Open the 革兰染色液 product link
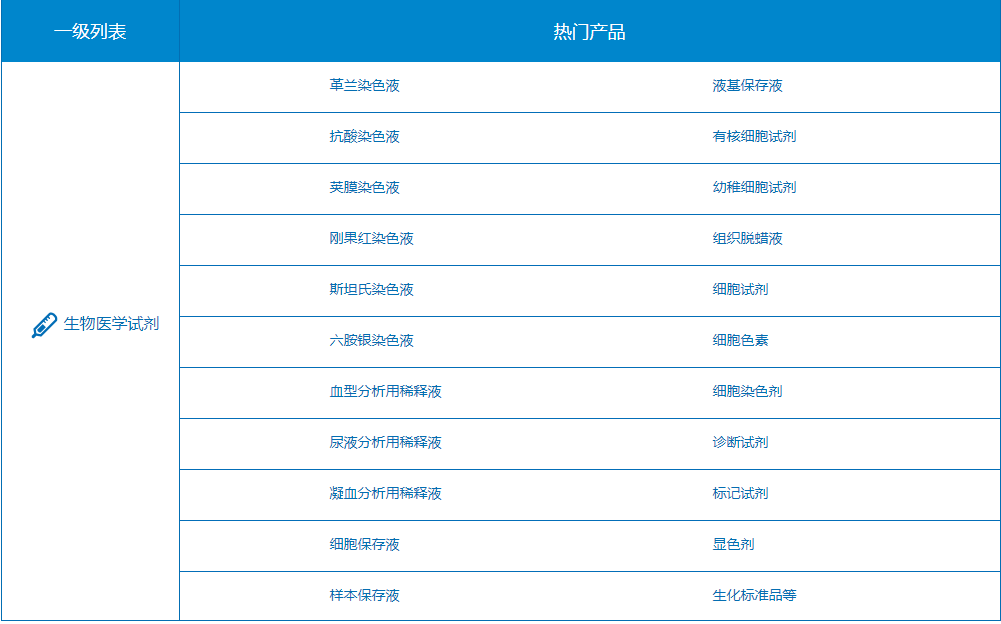 click(x=364, y=86)
